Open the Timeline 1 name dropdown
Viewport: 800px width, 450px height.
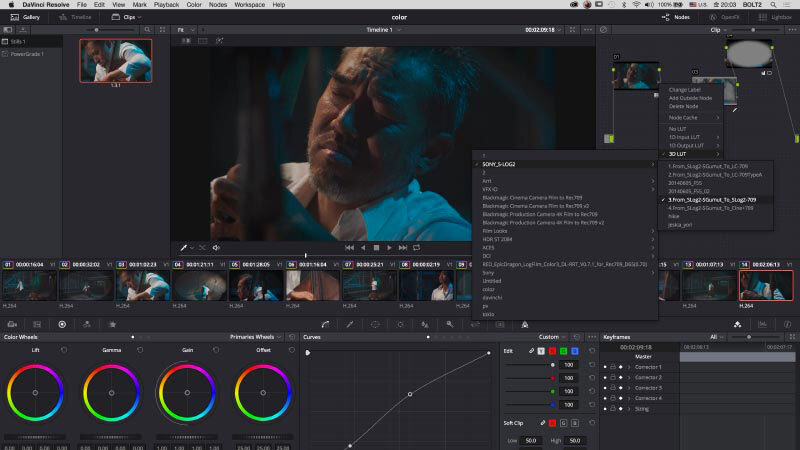383,30
